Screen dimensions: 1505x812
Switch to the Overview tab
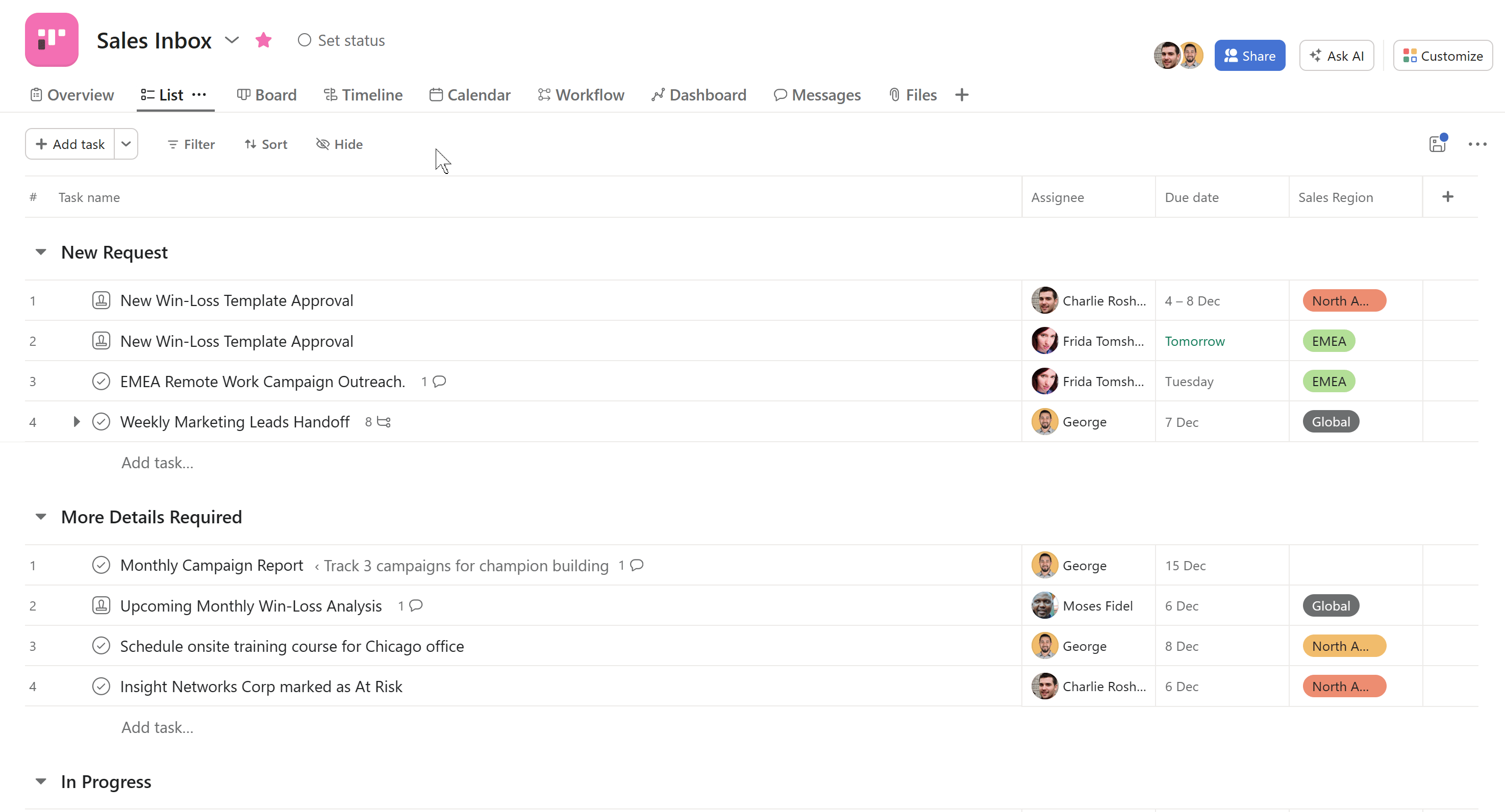pyautogui.click(x=72, y=95)
